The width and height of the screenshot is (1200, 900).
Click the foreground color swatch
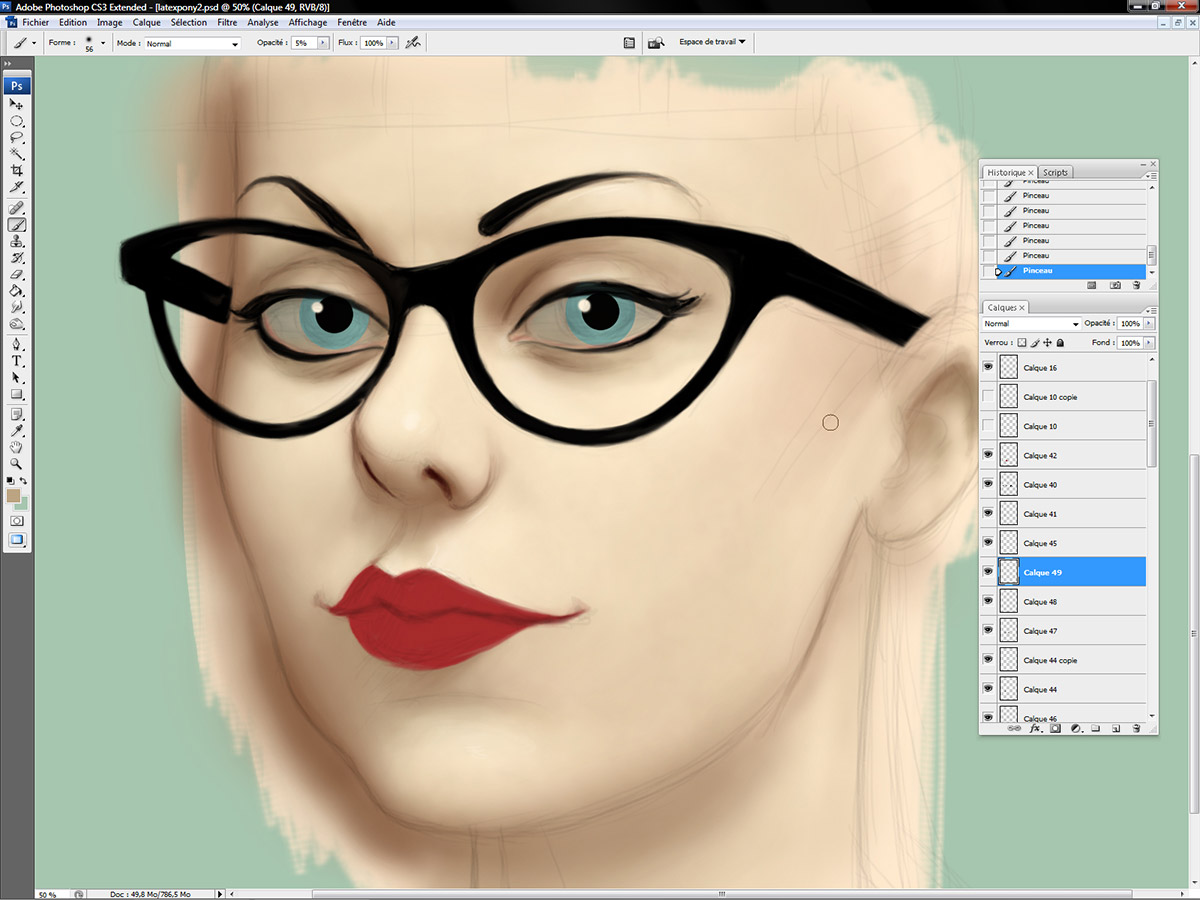pos(14,496)
